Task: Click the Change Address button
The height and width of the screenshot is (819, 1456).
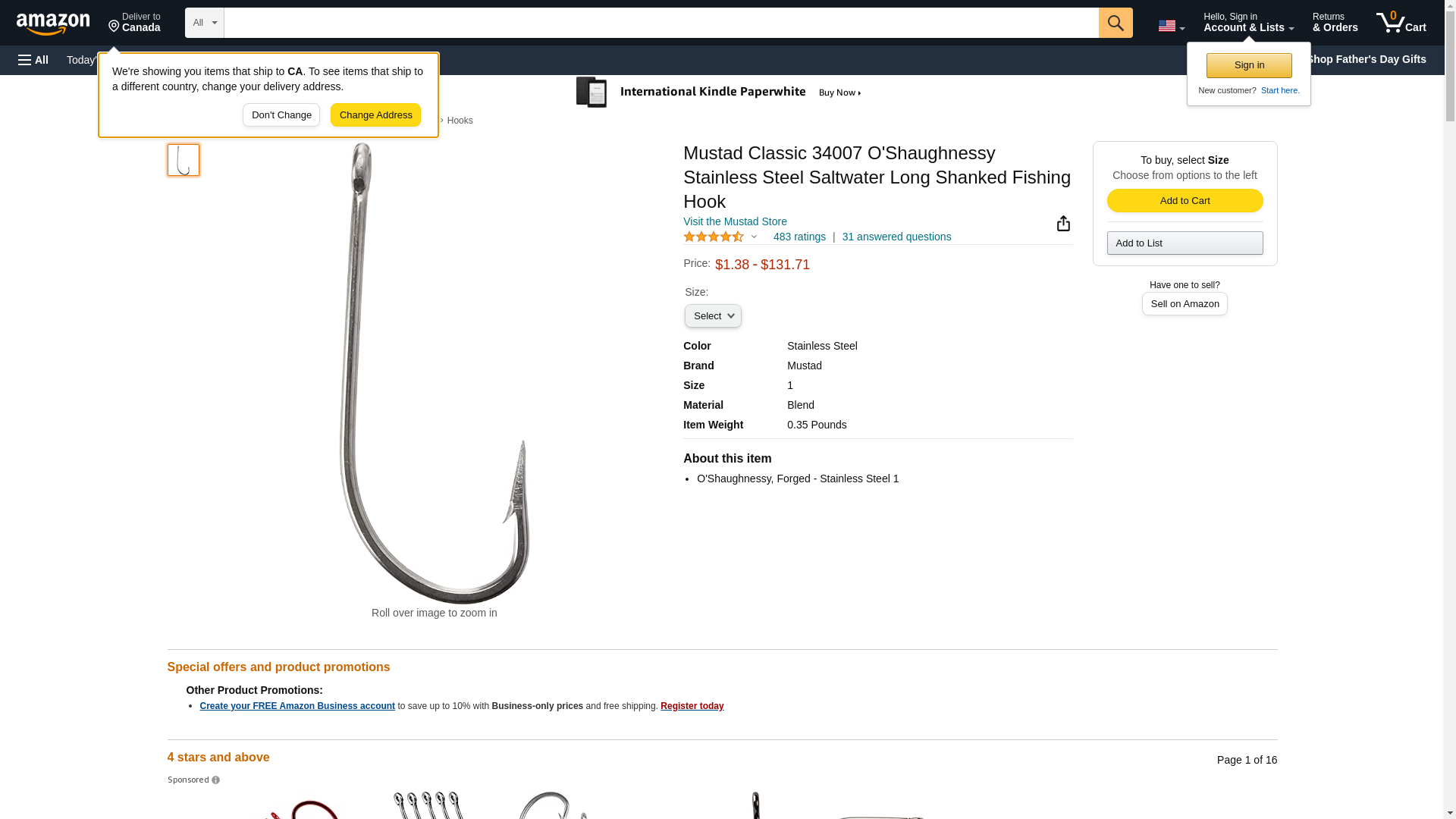Action: [x=375, y=115]
